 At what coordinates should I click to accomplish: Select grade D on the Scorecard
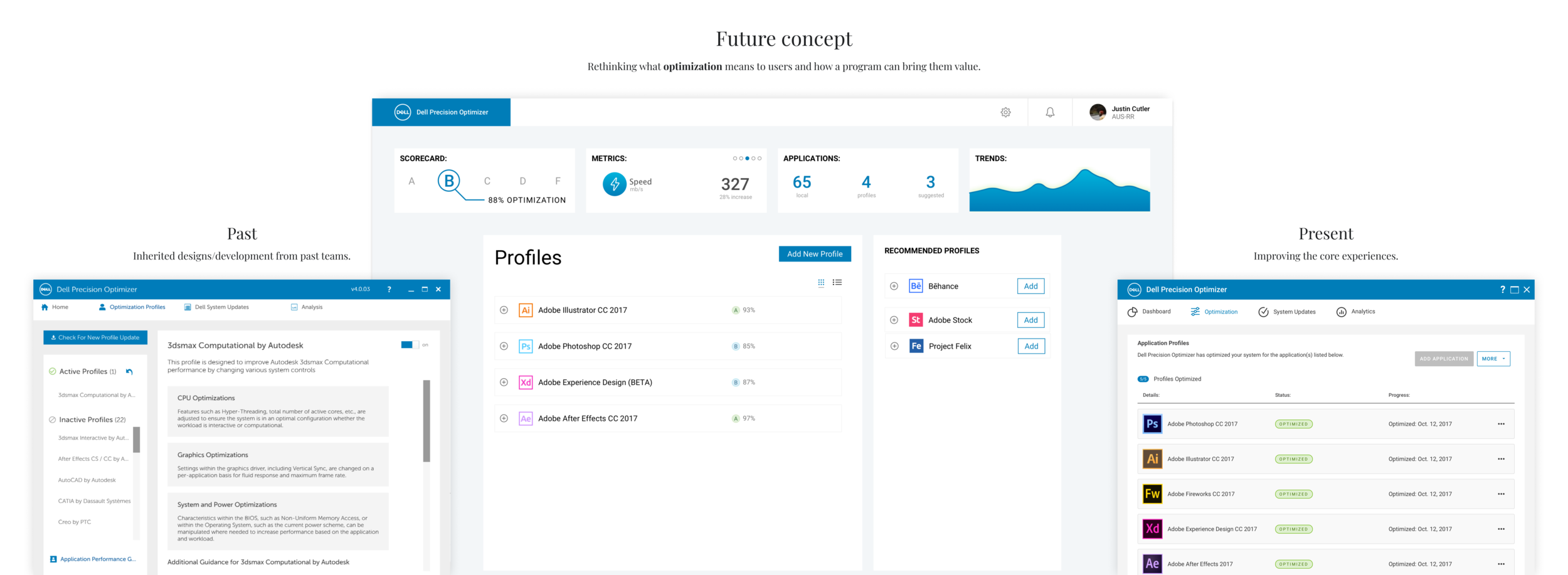[x=522, y=181]
